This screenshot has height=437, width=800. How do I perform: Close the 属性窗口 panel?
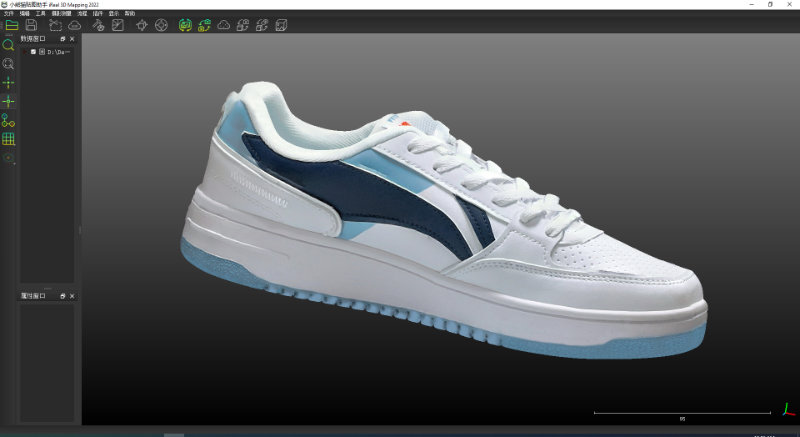click(72, 296)
